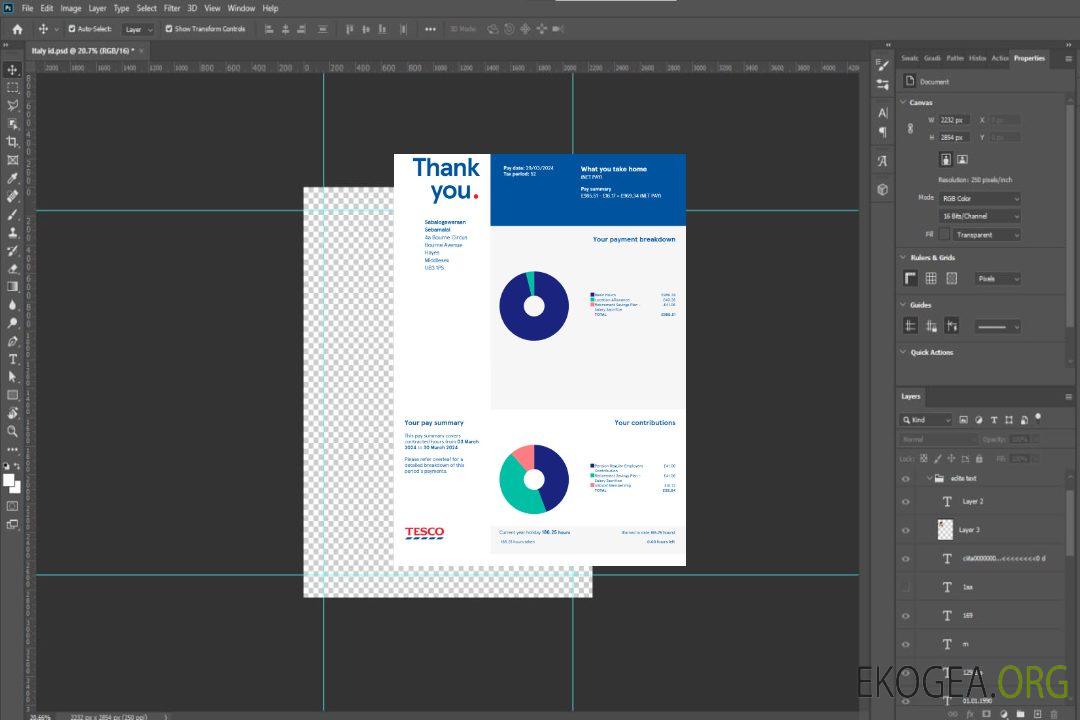Screen dimensions: 1080x720
Task: Select the Hand tool
Action: point(12,413)
